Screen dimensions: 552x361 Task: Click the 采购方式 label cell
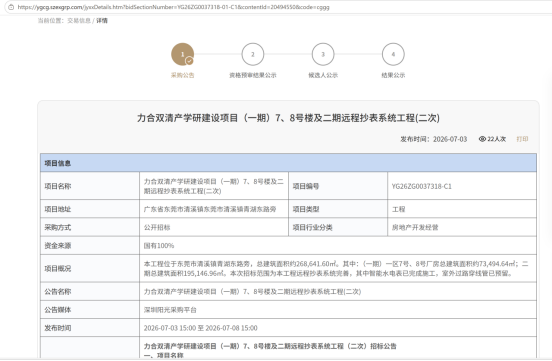coord(90,228)
